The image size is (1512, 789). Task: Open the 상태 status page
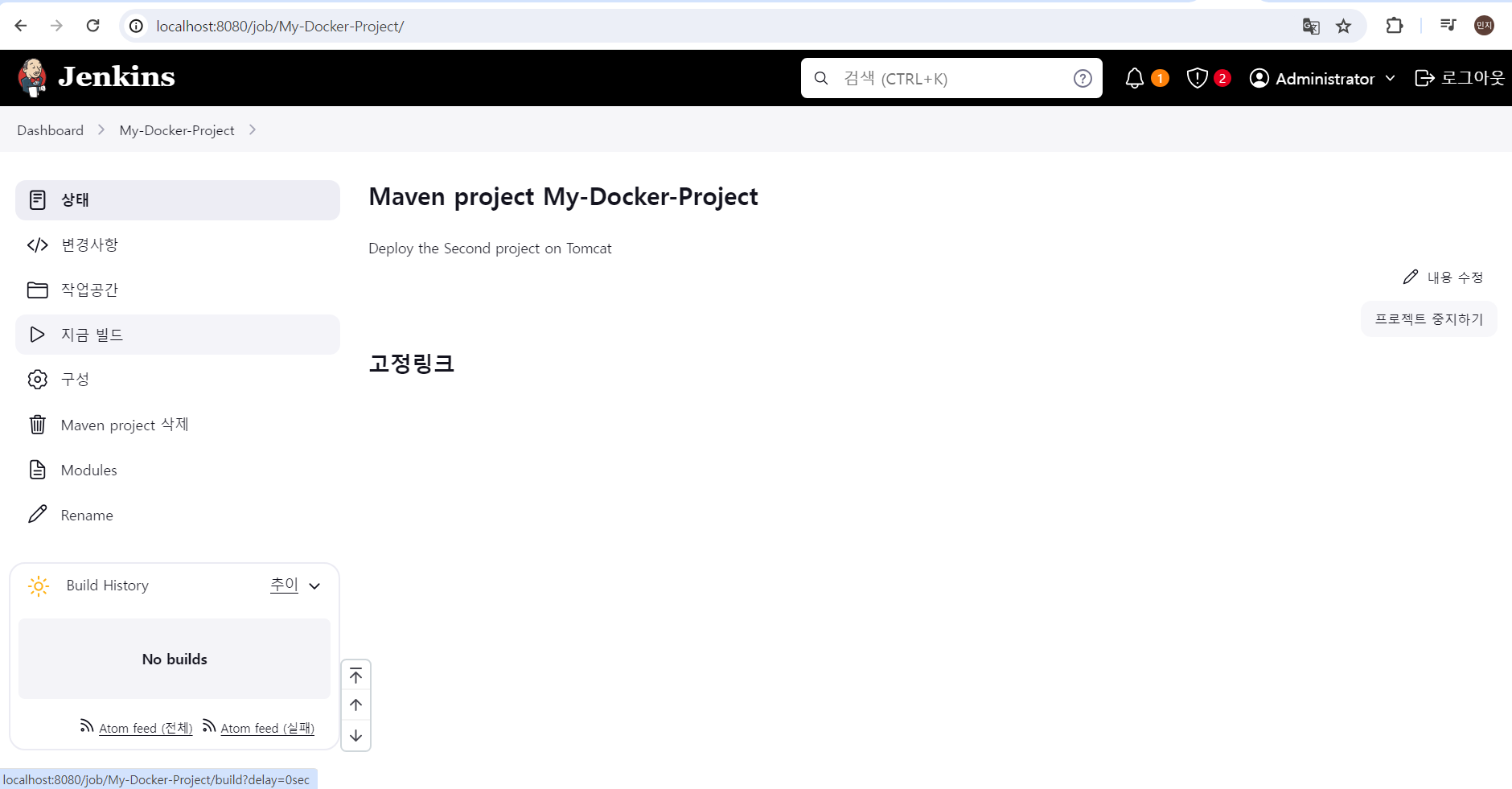click(178, 199)
